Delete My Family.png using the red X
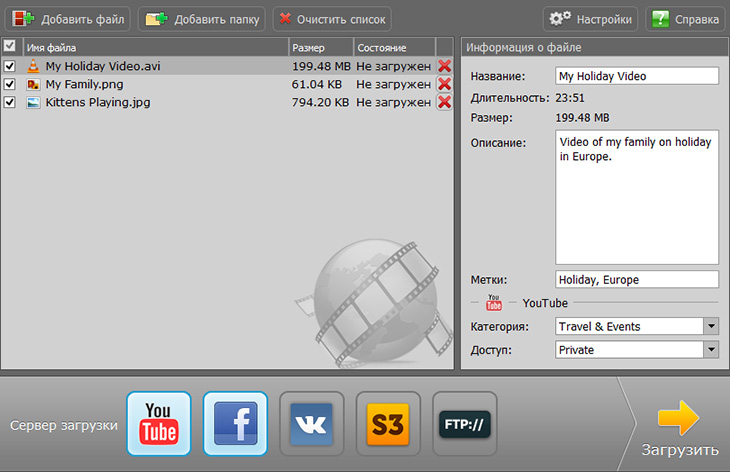Image resolution: width=730 pixels, height=472 pixels. (445, 84)
